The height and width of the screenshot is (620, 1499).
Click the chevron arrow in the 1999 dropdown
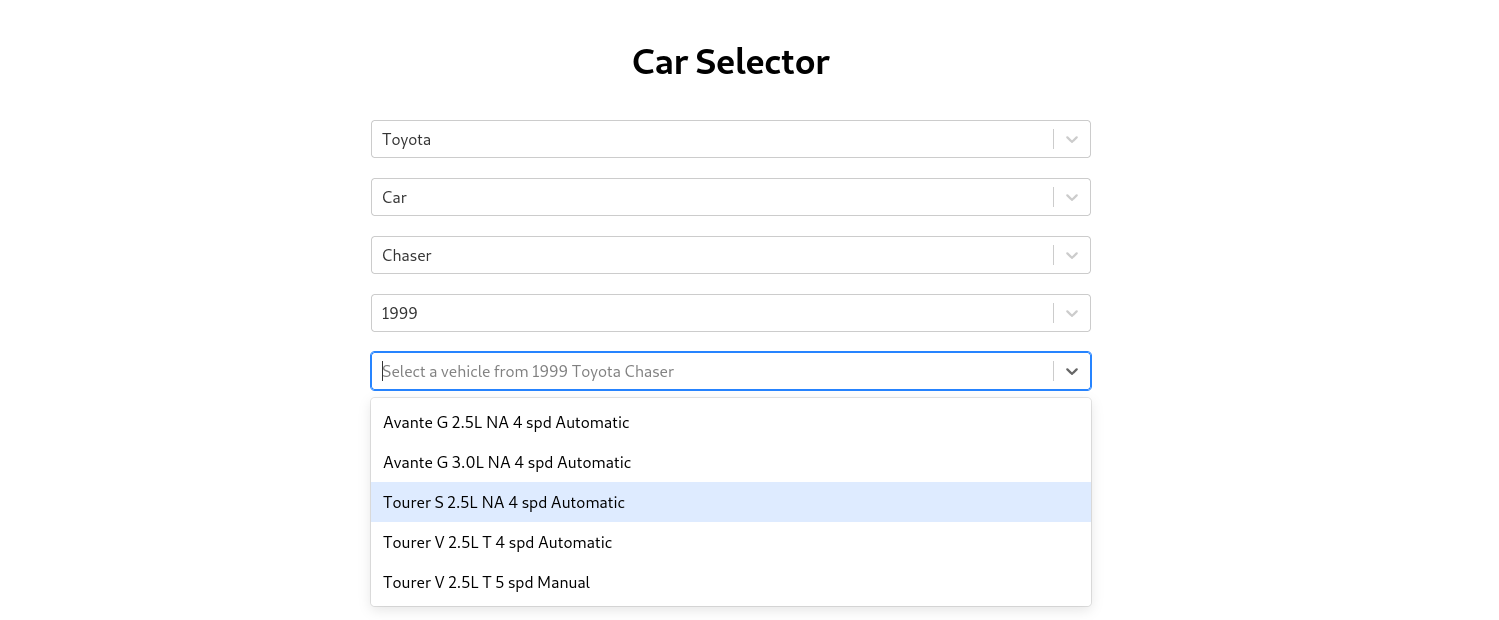pyautogui.click(x=1071, y=313)
